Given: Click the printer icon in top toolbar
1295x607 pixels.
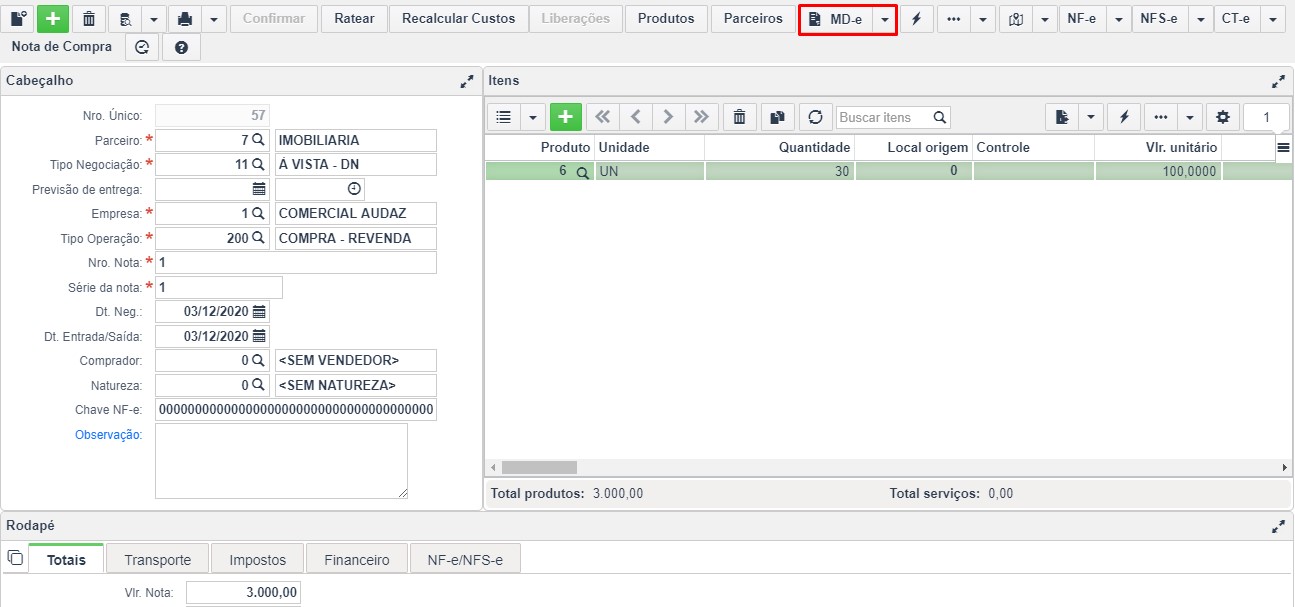Looking at the screenshot, I should coord(185,18).
